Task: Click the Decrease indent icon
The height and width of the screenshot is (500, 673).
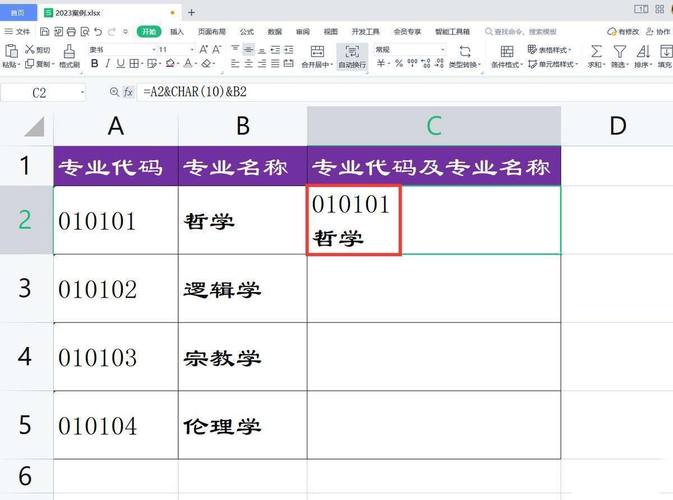Action: click(x=275, y=50)
